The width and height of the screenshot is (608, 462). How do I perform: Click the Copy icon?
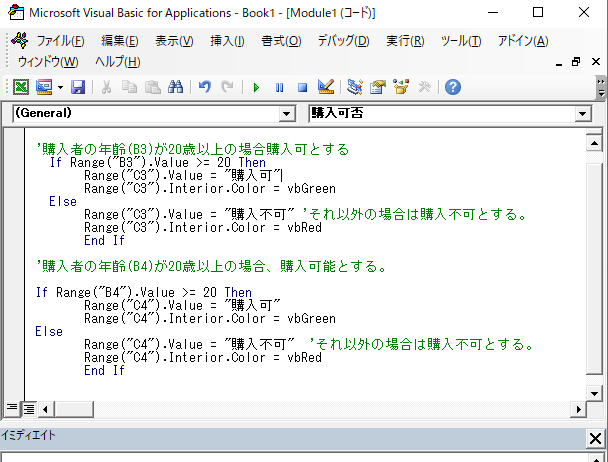(129, 87)
